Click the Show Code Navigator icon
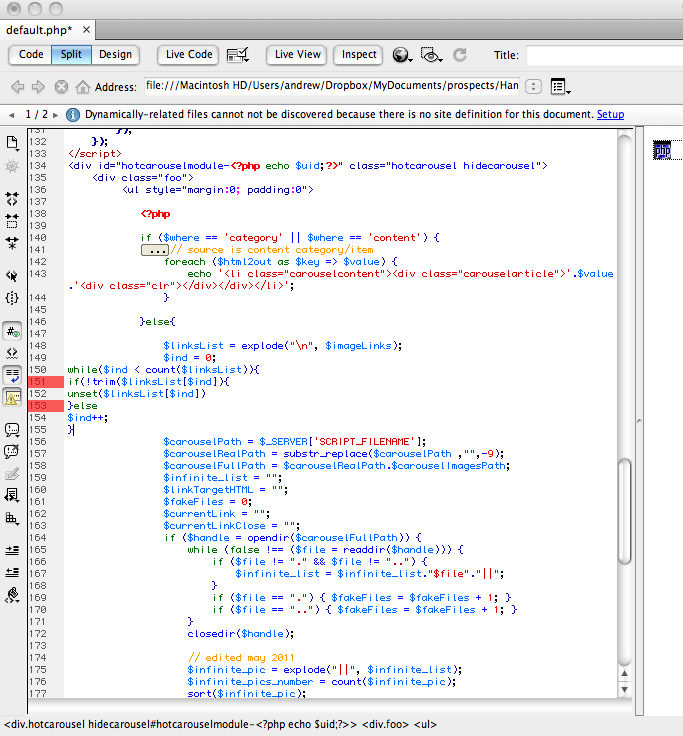Viewport: 683px width, 736px height. [x=12, y=166]
